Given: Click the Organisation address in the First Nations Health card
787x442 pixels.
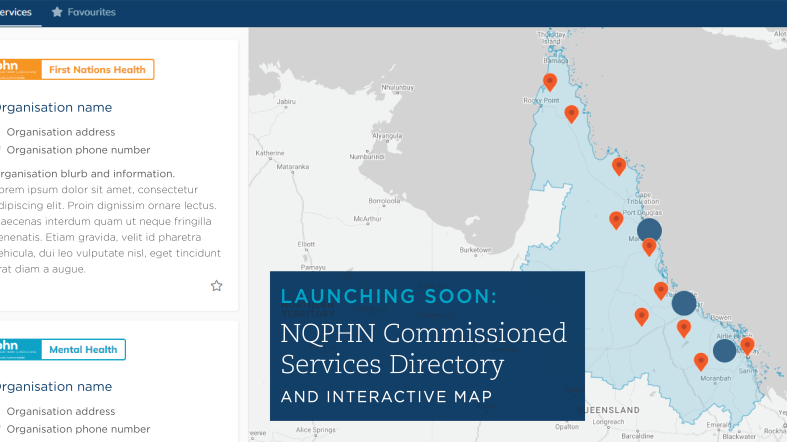Looking at the screenshot, I should tap(61, 132).
